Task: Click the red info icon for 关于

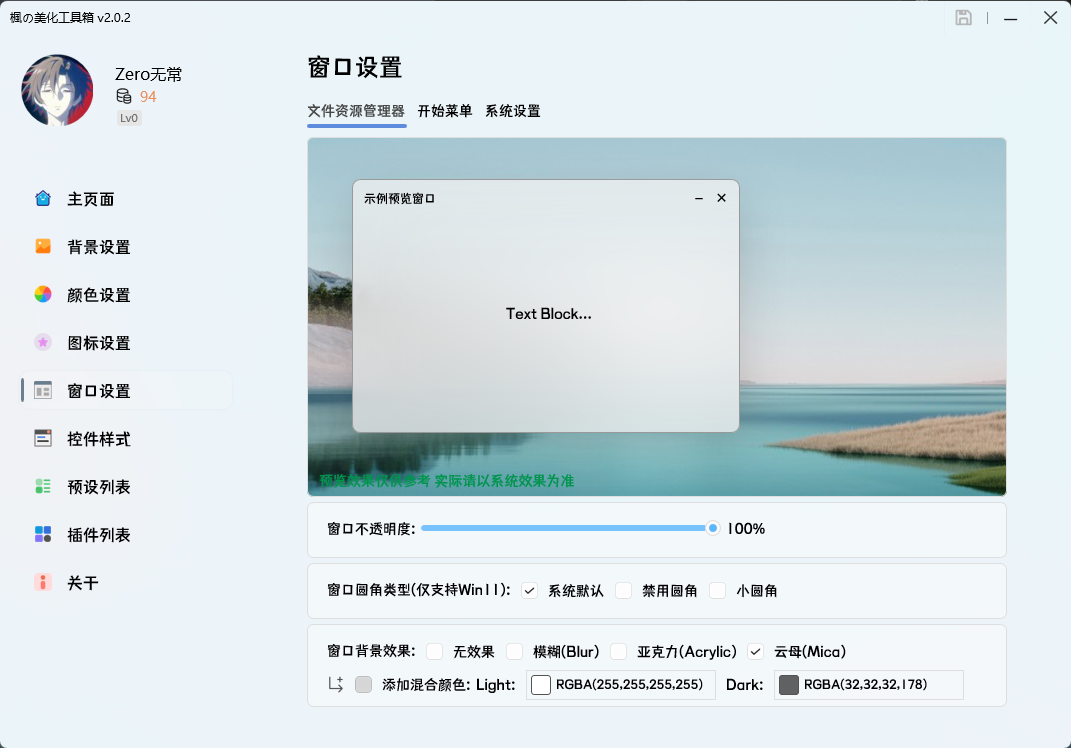Action: coord(43,582)
